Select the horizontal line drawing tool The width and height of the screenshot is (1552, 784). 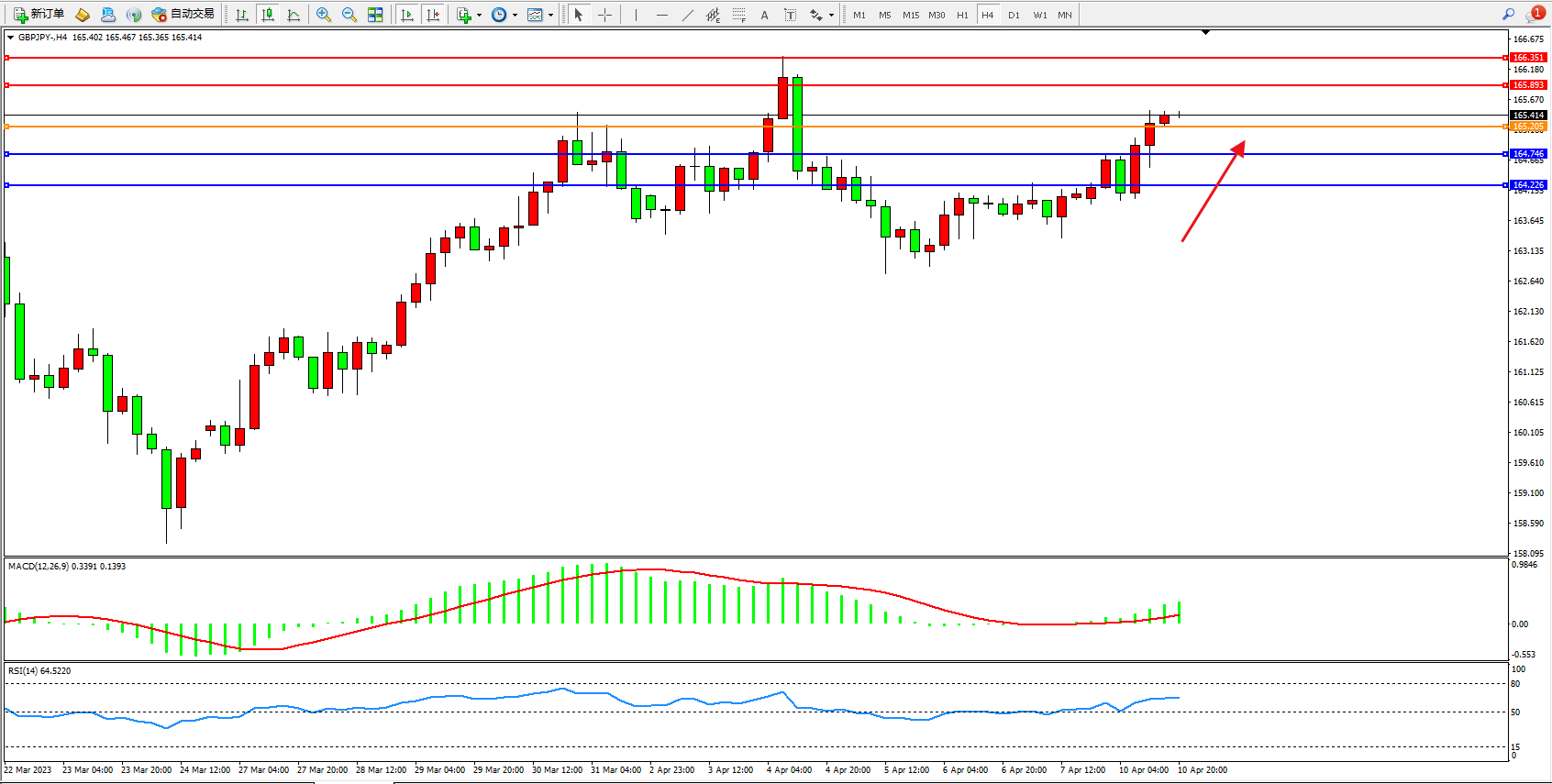point(661,15)
